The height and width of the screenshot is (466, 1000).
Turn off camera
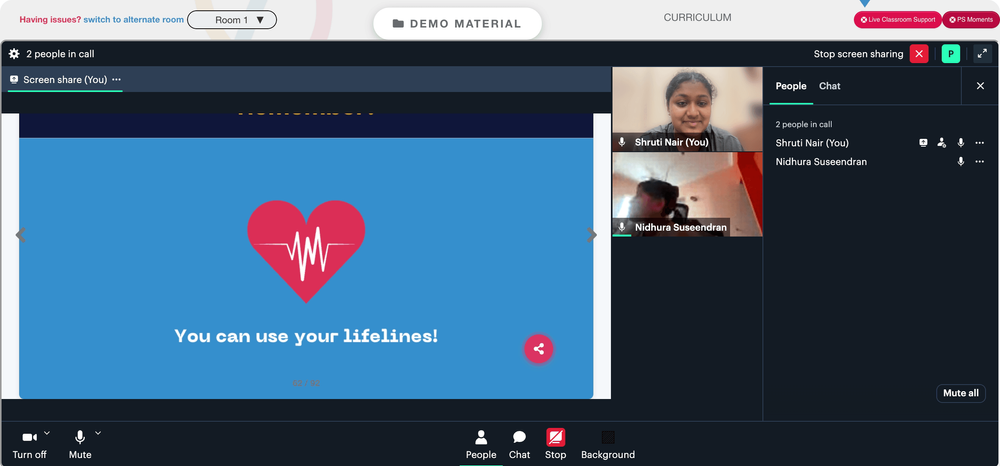point(29,445)
